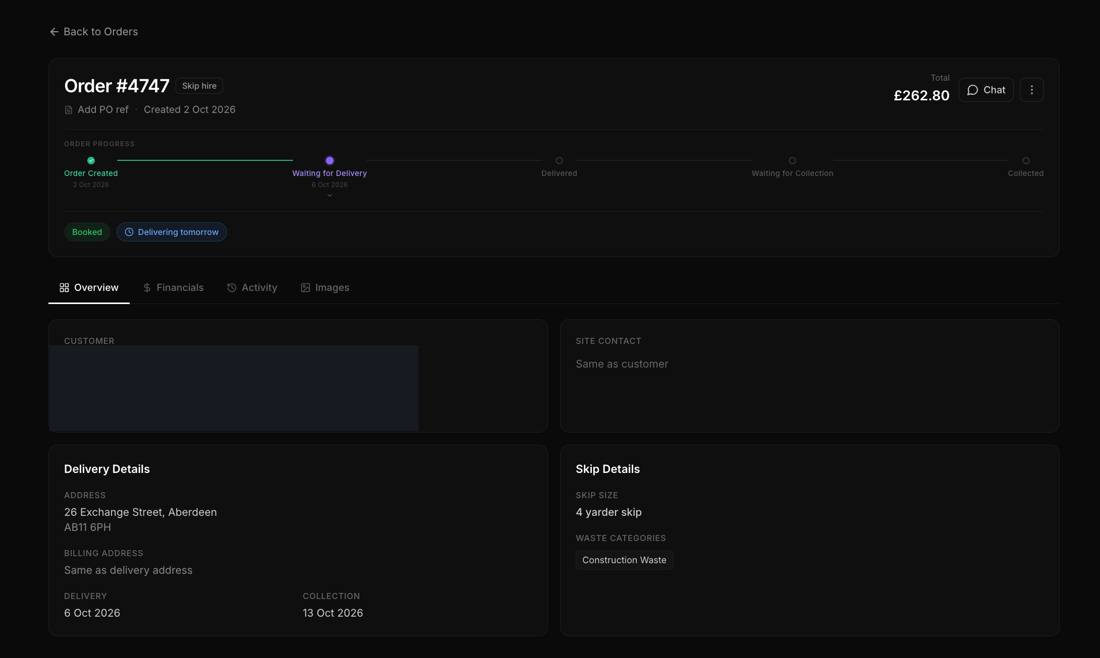
Task: Click the Created 2 Oct 2026 text
Action: coord(189,109)
